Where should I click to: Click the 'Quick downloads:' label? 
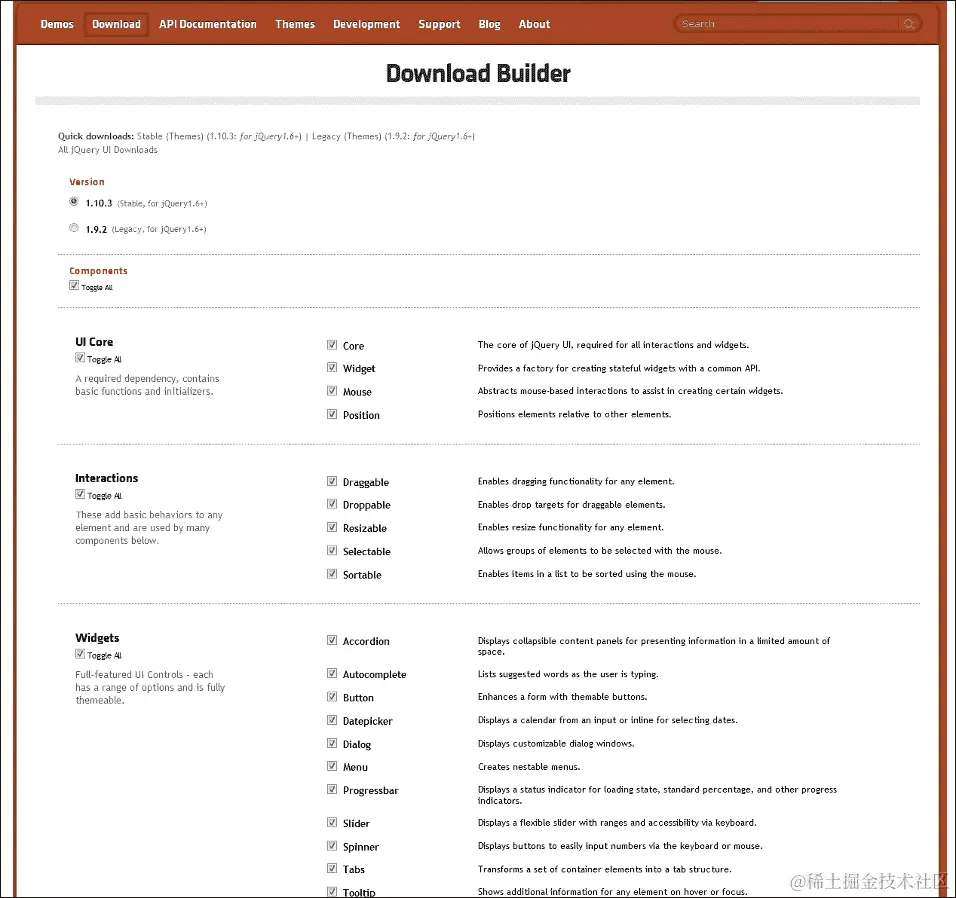coord(96,136)
